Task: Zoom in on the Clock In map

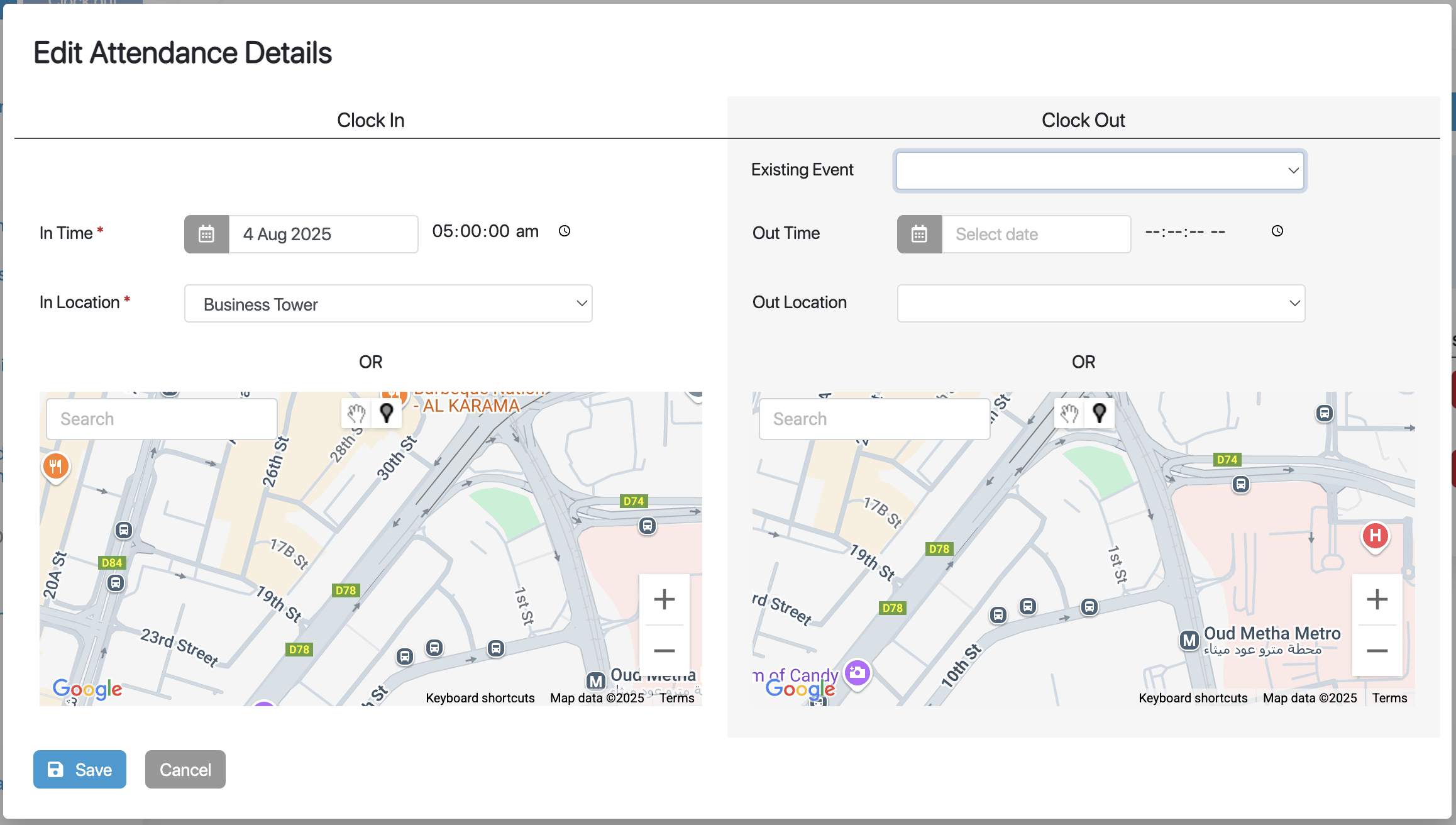Action: [x=664, y=599]
